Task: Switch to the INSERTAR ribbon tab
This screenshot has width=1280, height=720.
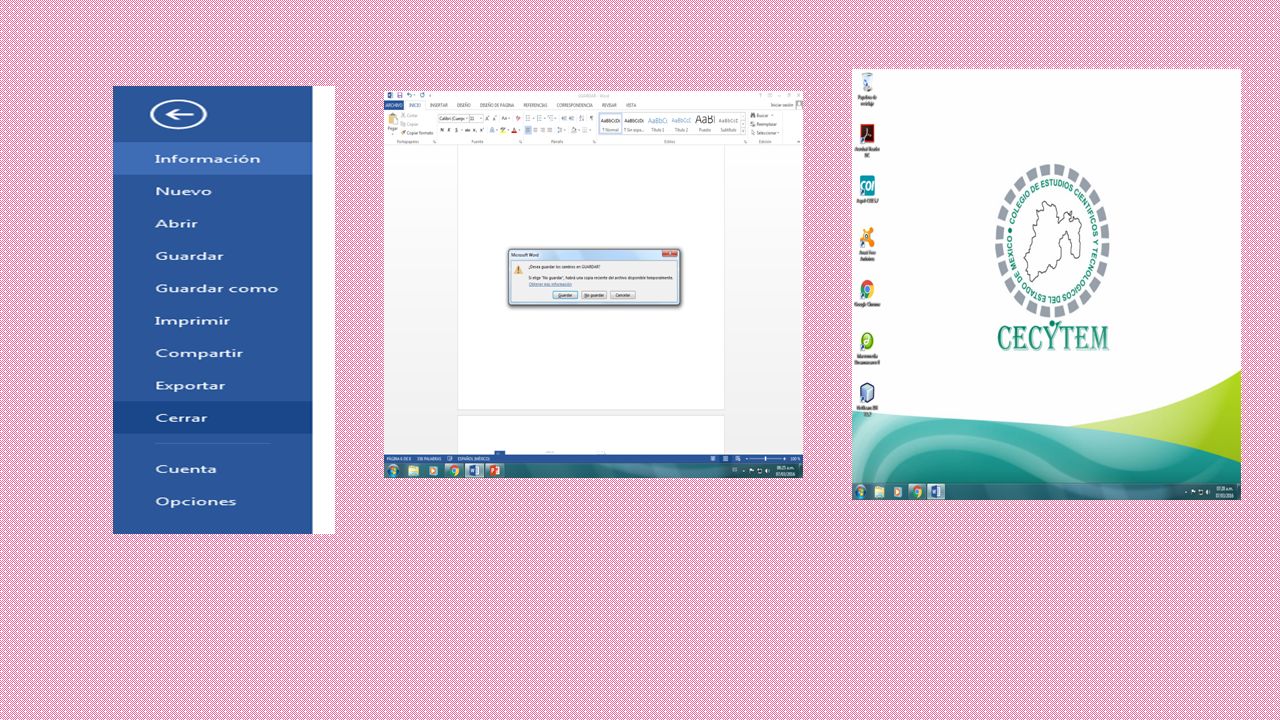Action: pos(438,105)
